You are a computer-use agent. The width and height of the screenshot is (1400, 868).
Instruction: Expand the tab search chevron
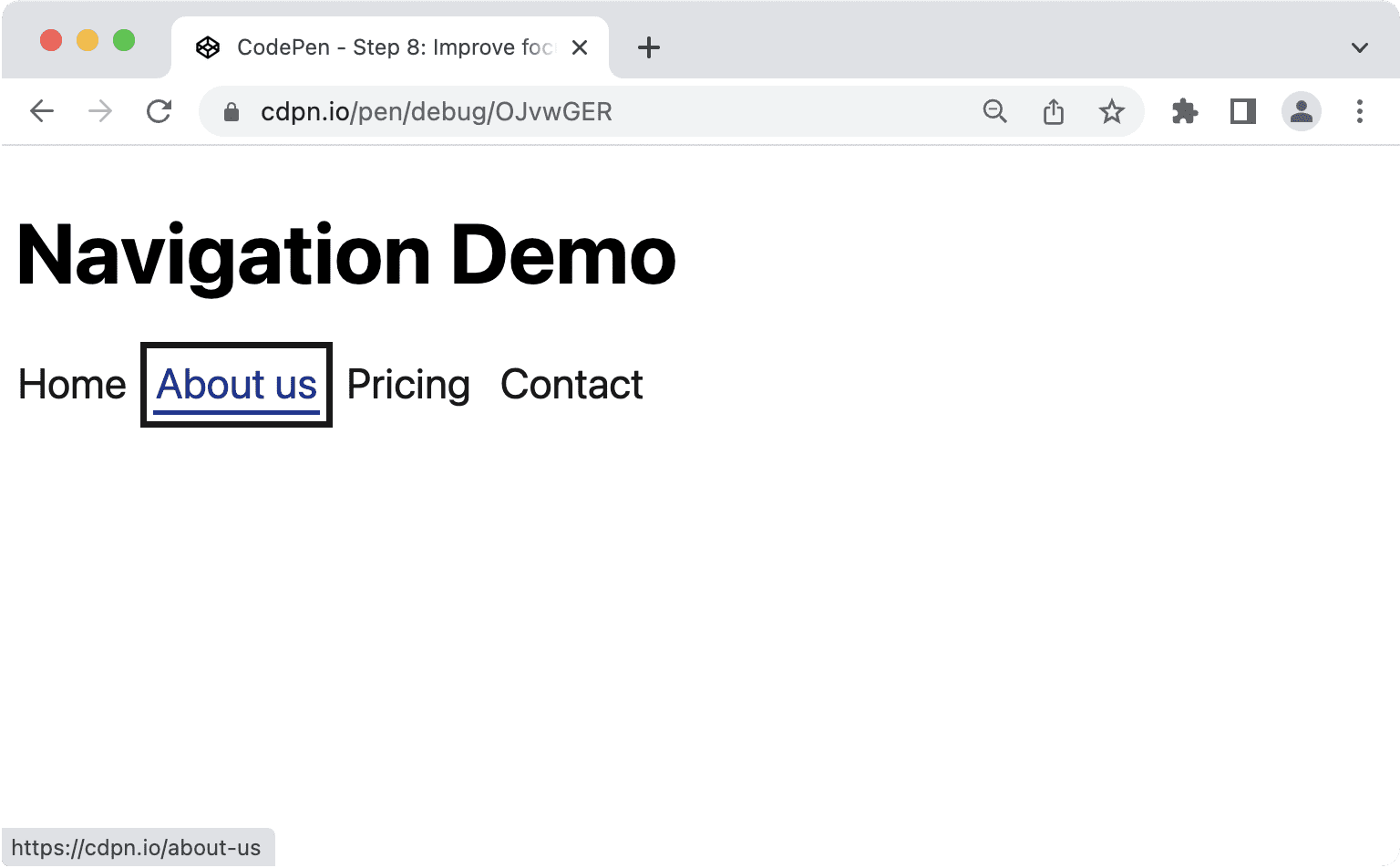[x=1358, y=47]
